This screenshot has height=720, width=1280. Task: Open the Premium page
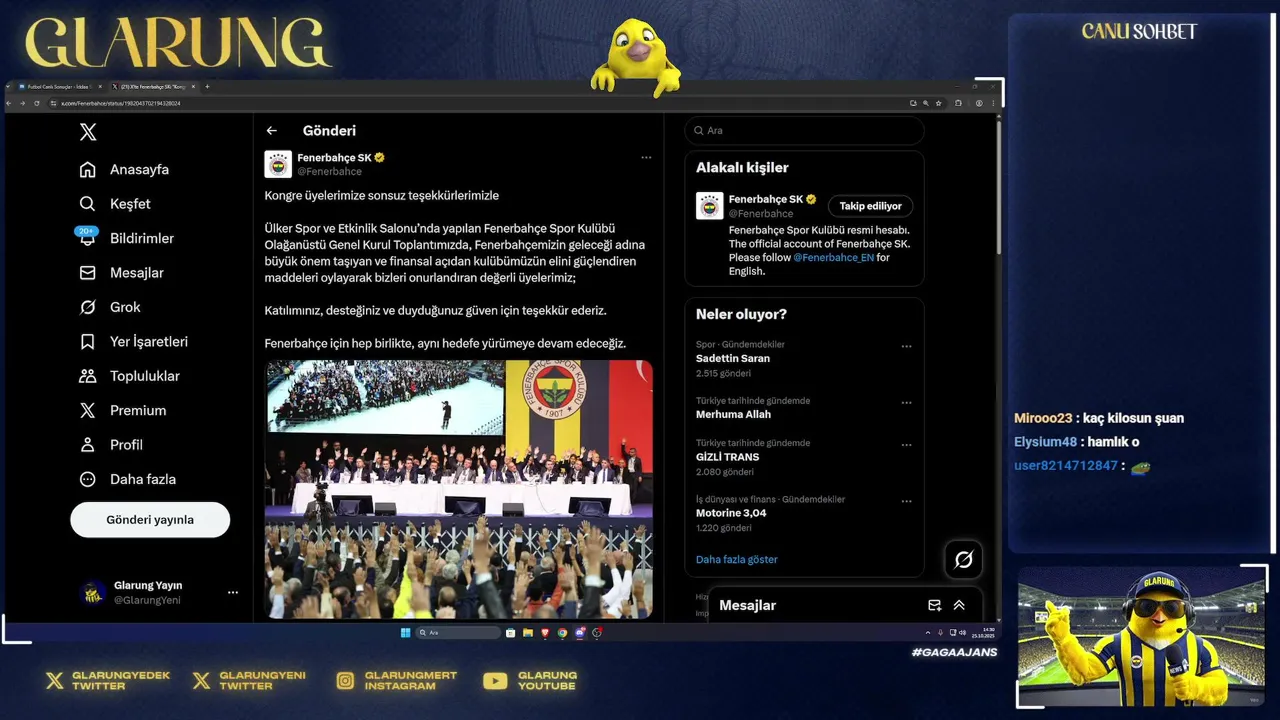(x=122, y=410)
